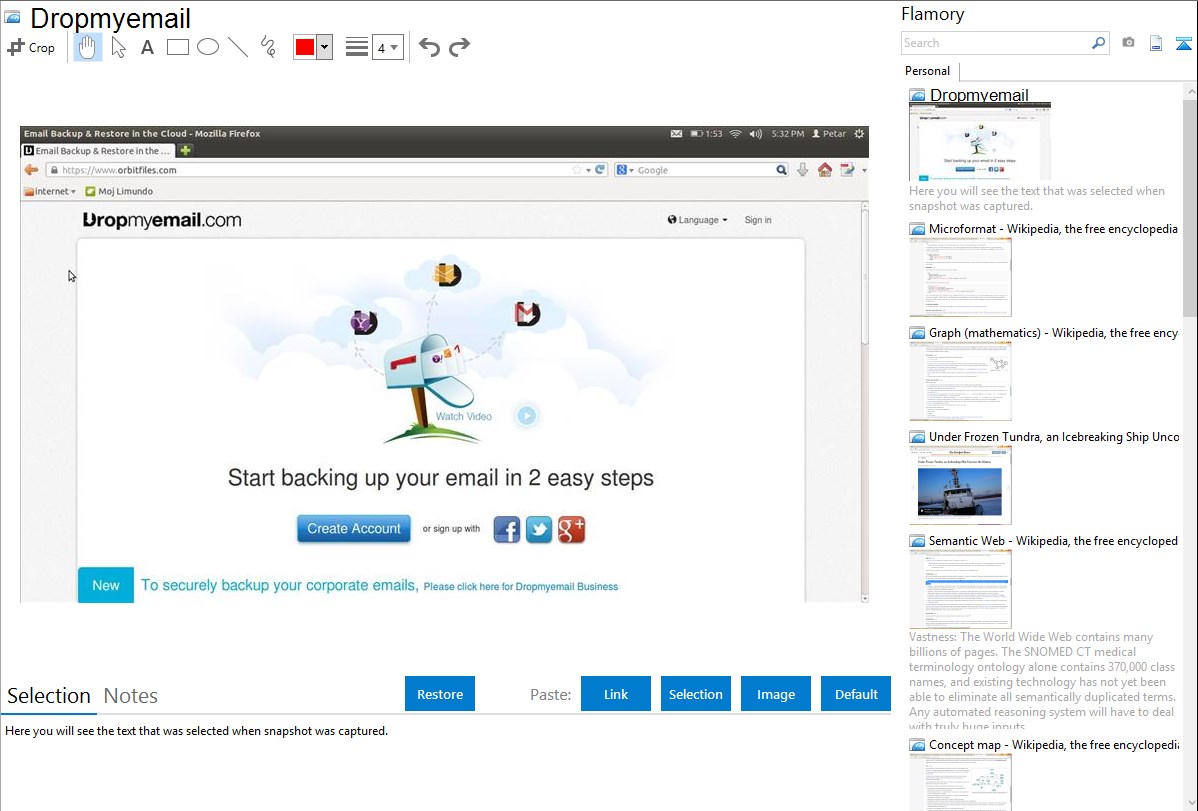Click the Firefox home icon
The image size is (1198, 811).
tap(824, 170)
